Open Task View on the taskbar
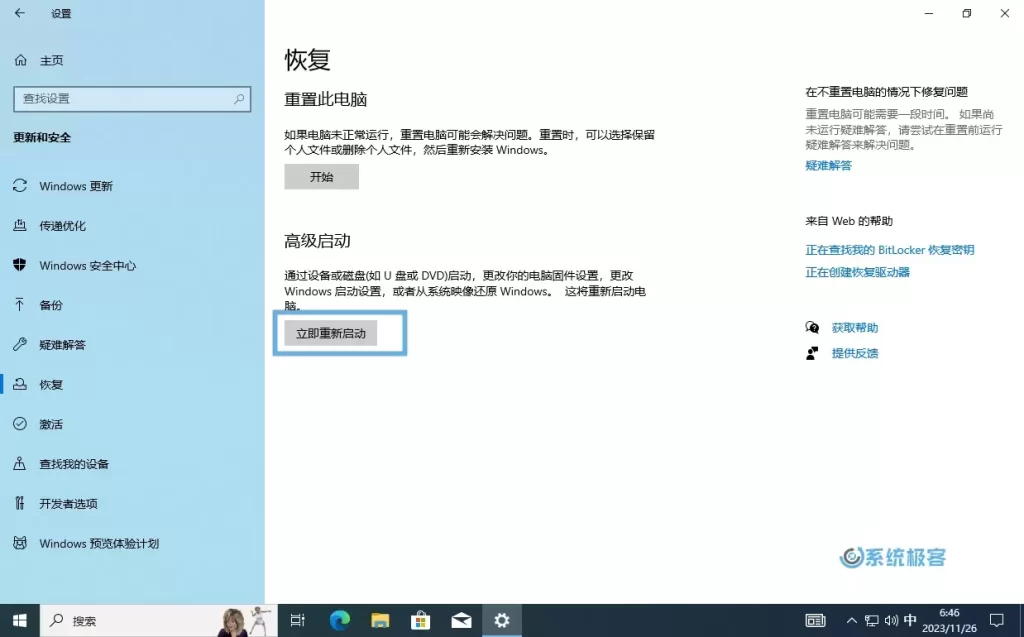1024x637 pixels. (297, 620)
